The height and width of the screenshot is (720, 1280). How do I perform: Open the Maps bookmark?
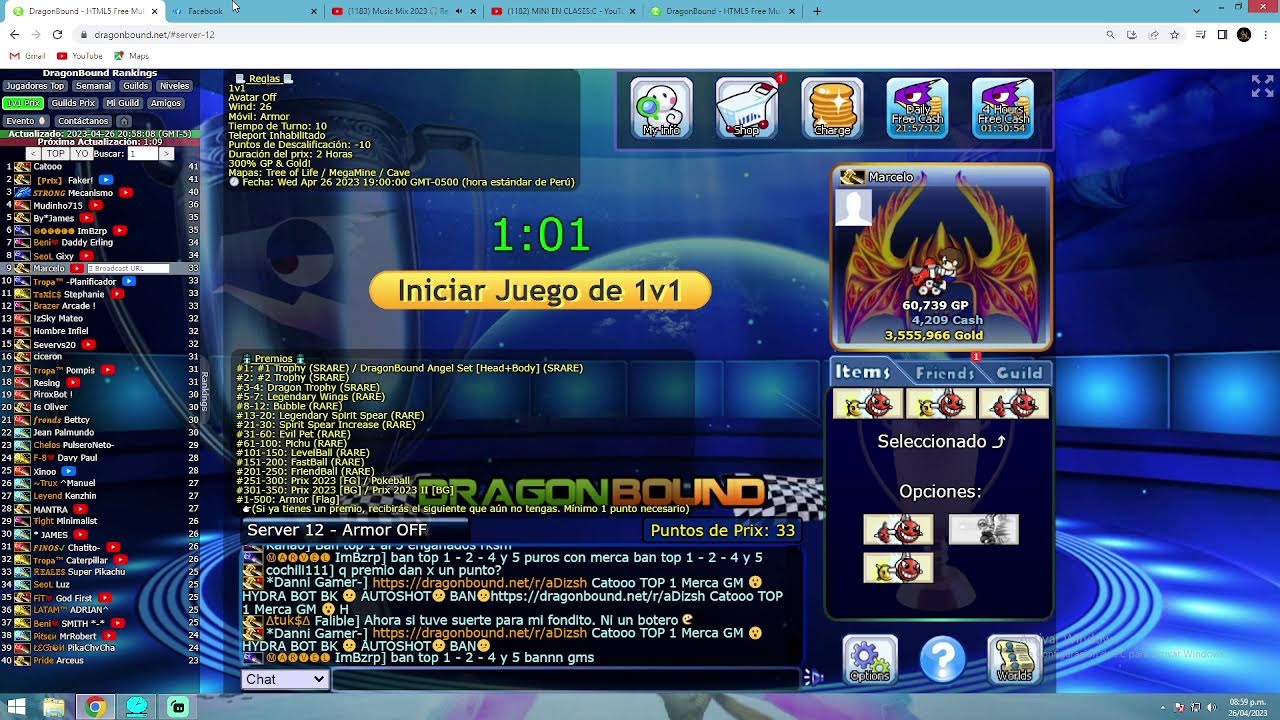tap(131, 56)
